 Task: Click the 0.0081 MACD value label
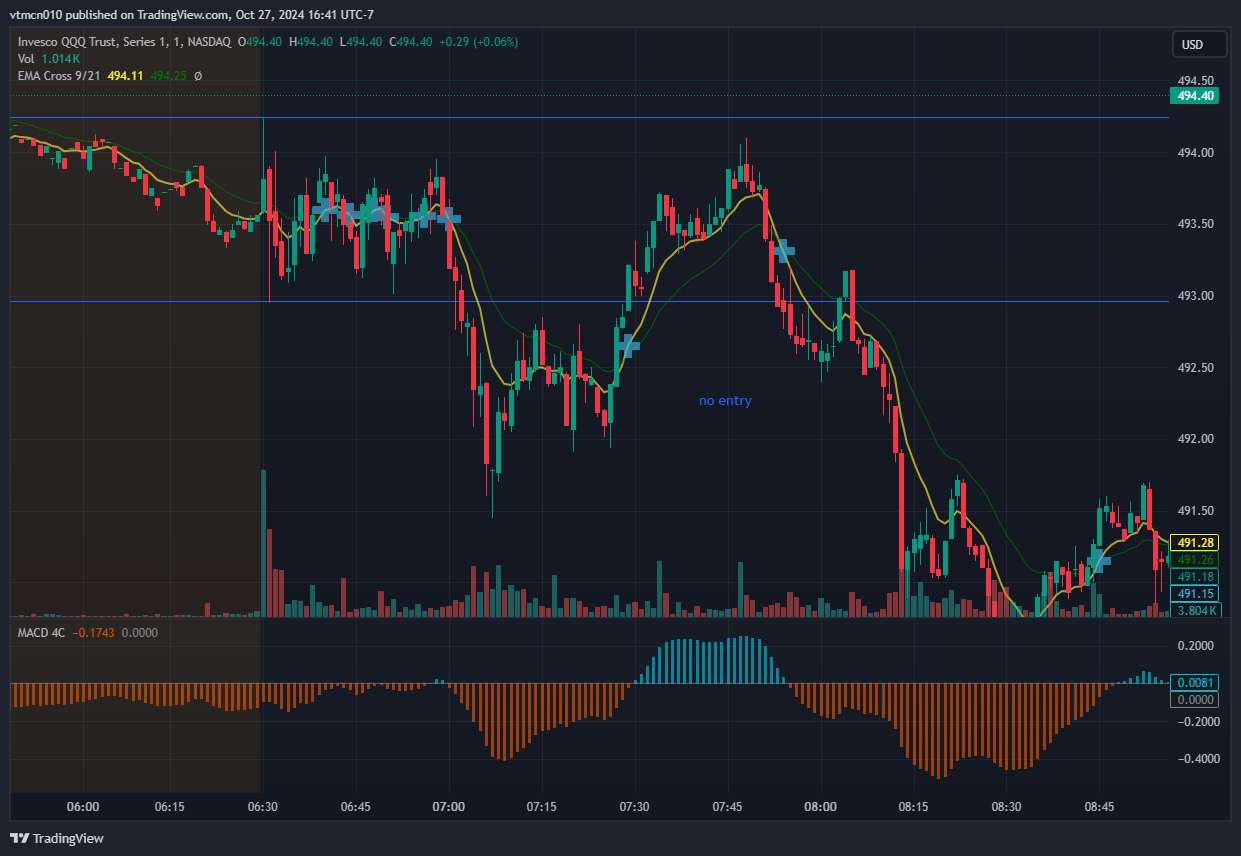coord(1196,683)
